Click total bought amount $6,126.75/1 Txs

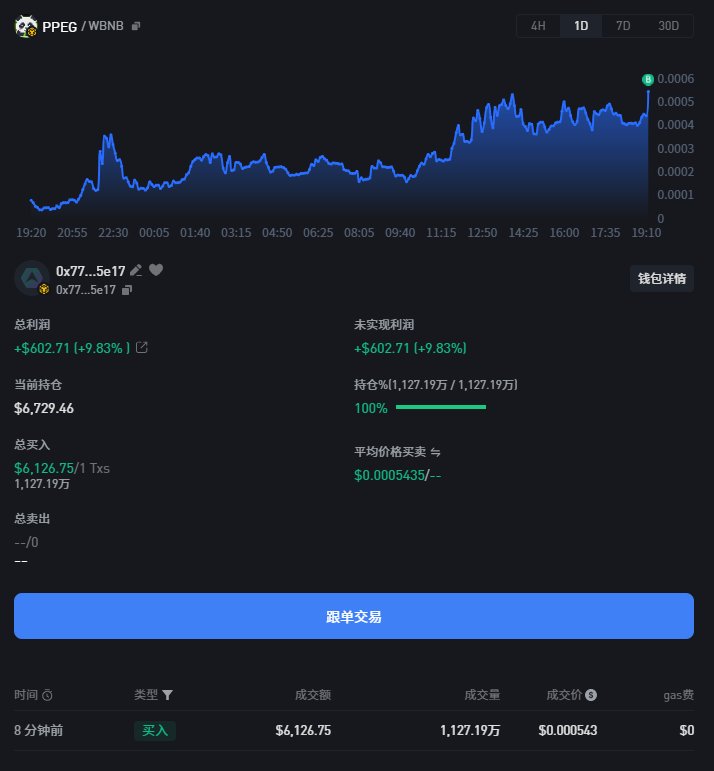coord(62,468)
